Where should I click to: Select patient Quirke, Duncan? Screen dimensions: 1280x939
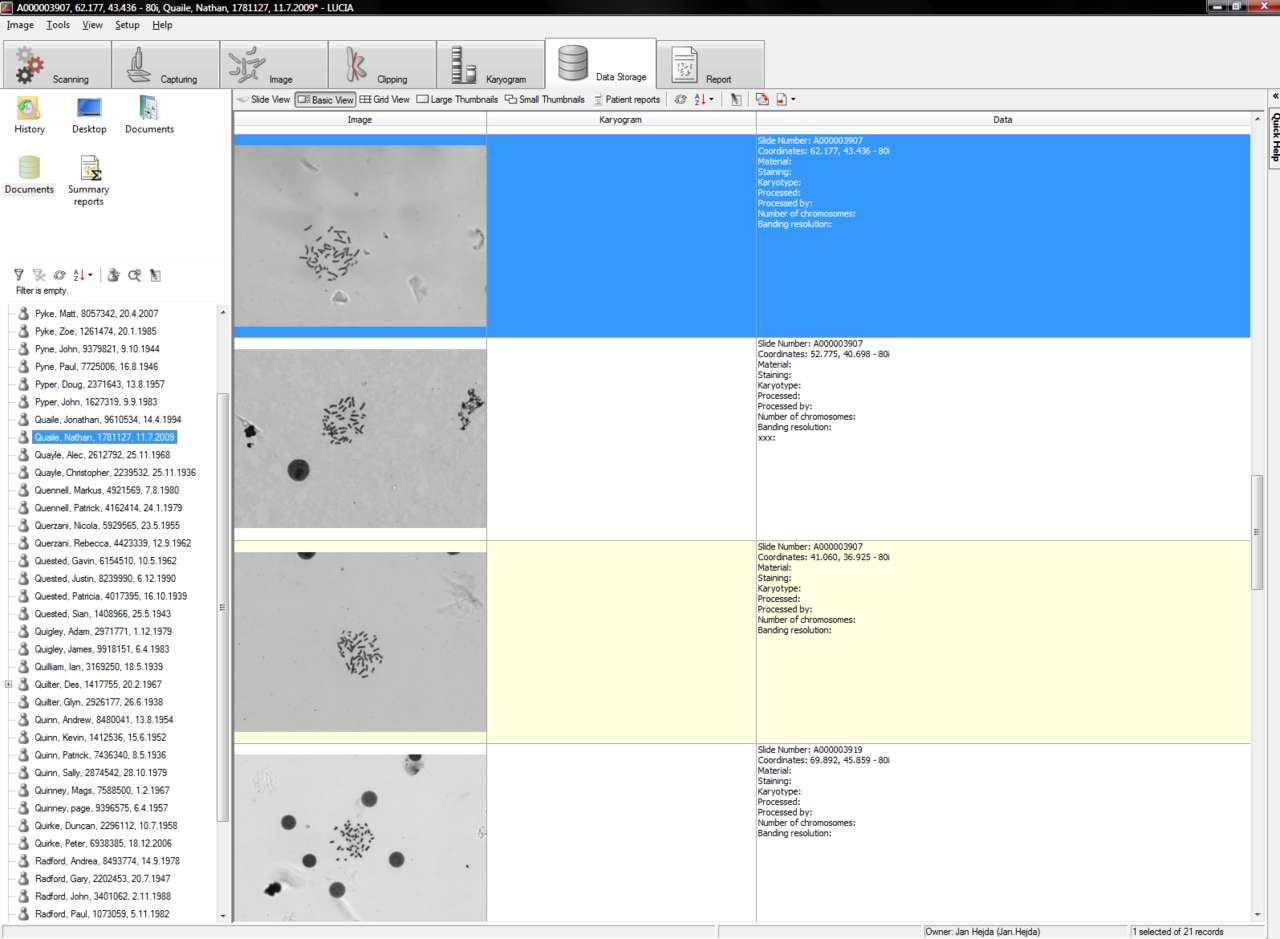106,826
